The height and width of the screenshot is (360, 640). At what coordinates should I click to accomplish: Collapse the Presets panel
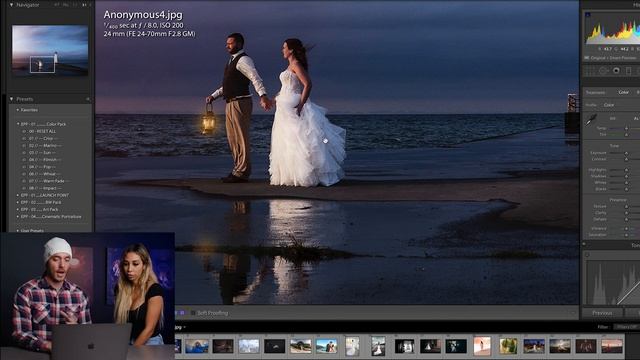coord(11,99)
